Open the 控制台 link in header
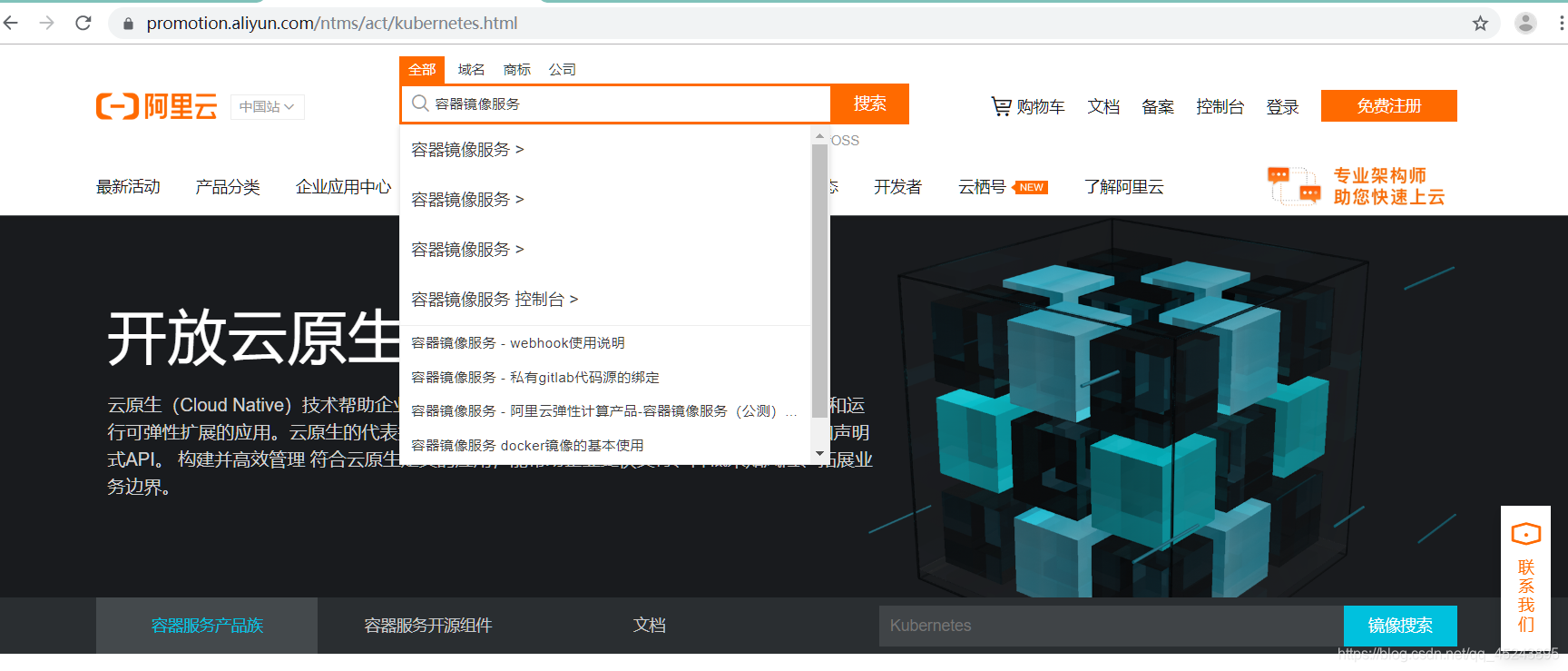Image resolution: width=1568 pixels, height=671 pixels. 1220,106
